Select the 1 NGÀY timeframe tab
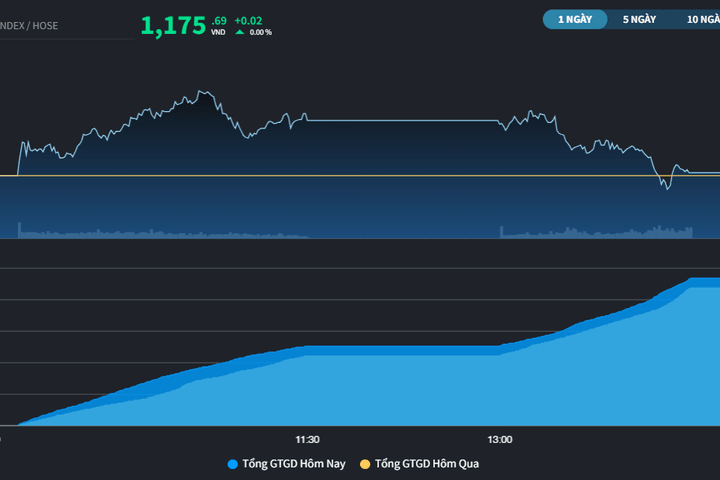Viewport: 720px width, 480px height. [x=575, y=19]
